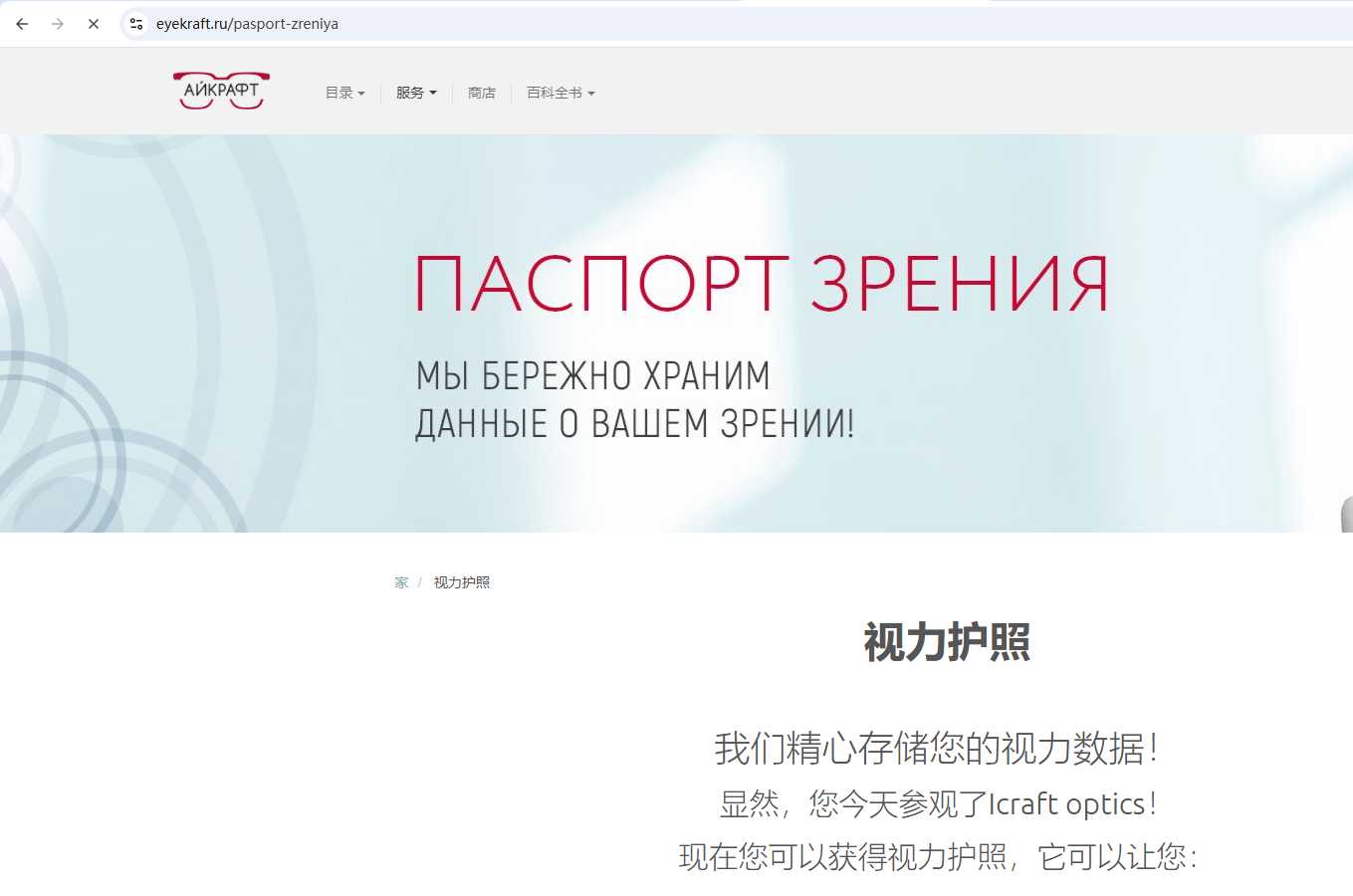Viewport: 1353px width, 896px height.
Task: Expand the 服务 menu
Action: [416, 93]
